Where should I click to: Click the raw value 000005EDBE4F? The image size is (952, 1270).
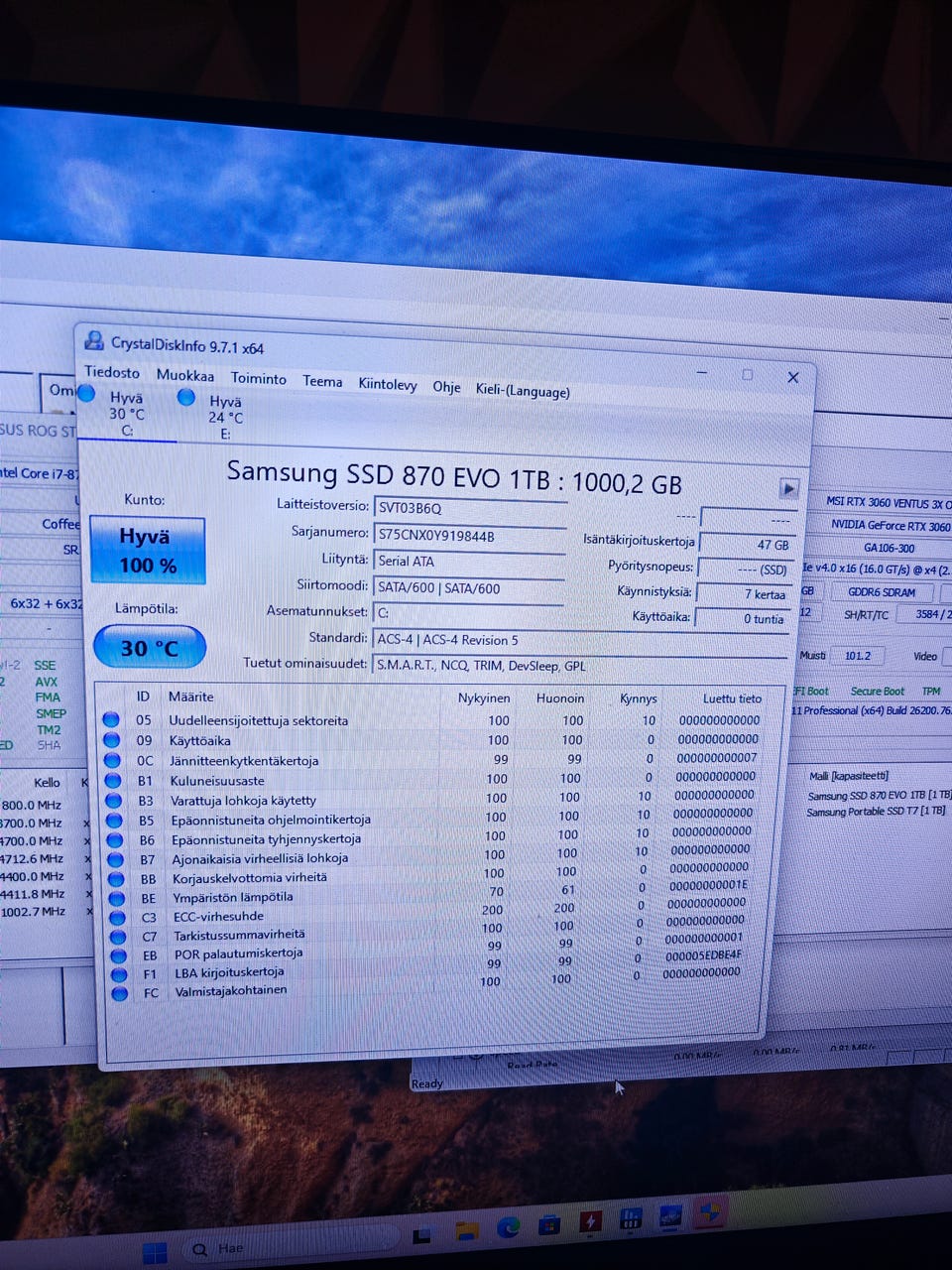coord(703,955)
